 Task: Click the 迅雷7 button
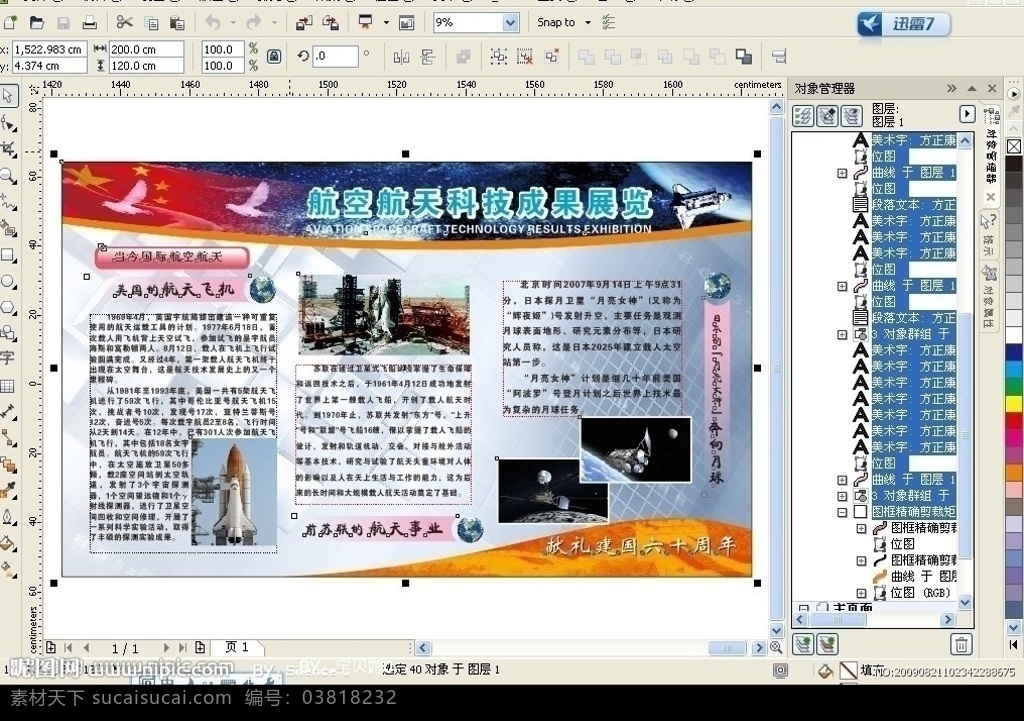(x=904, y=25)
